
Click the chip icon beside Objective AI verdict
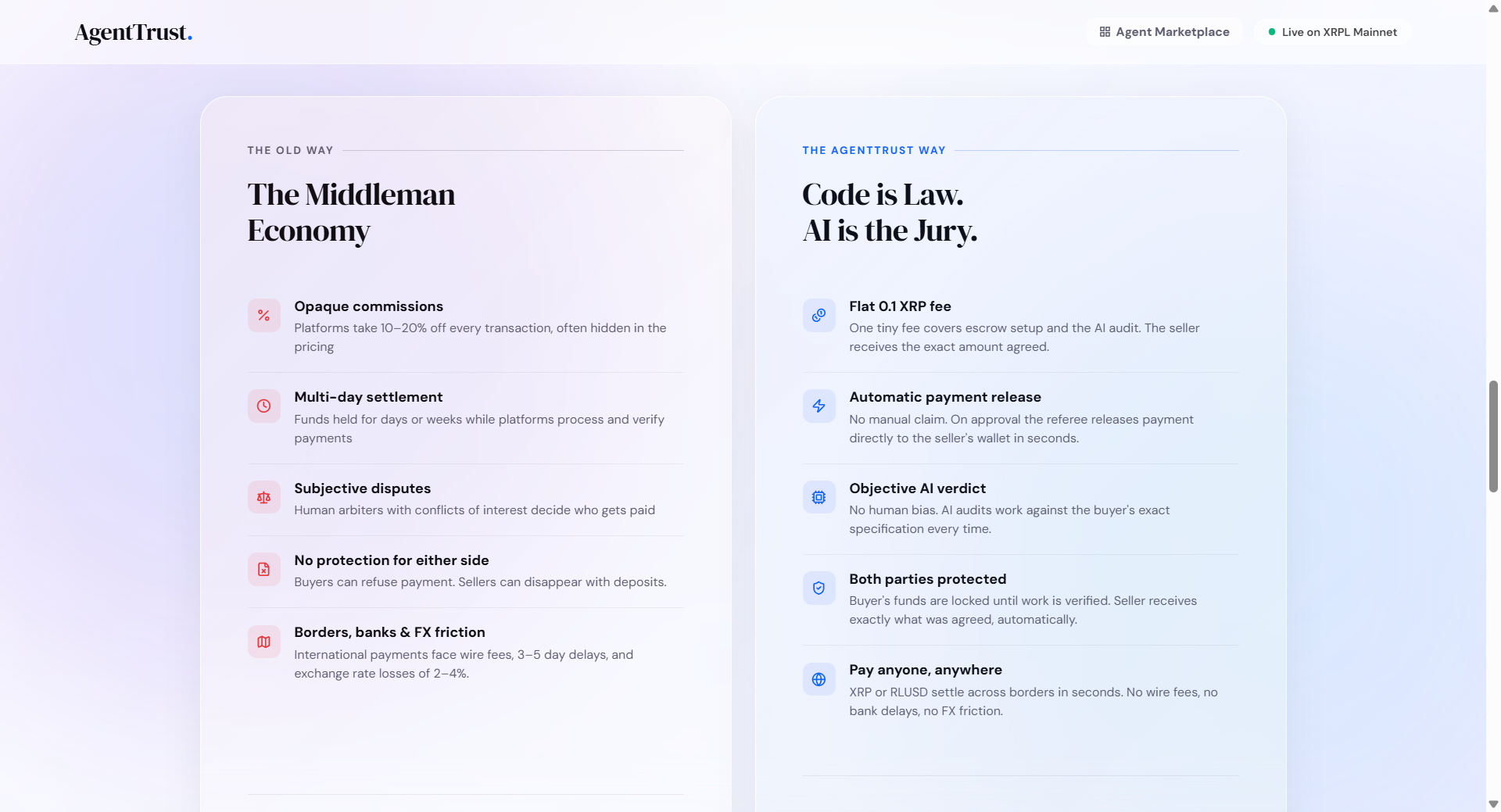click(819, 497)
